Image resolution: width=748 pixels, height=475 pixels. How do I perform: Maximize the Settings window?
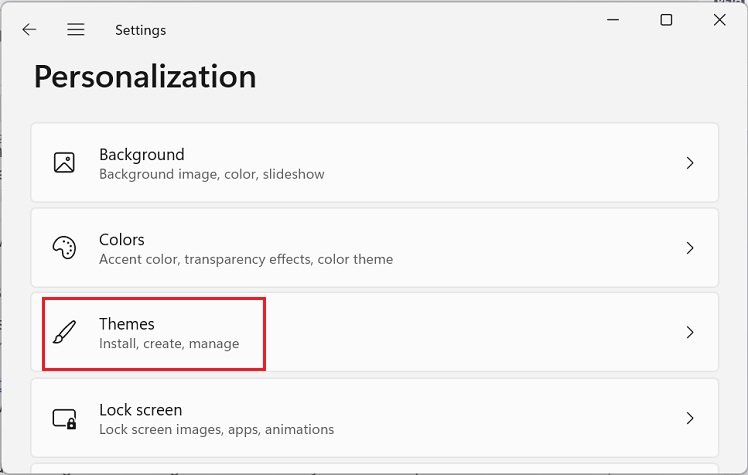666,20
